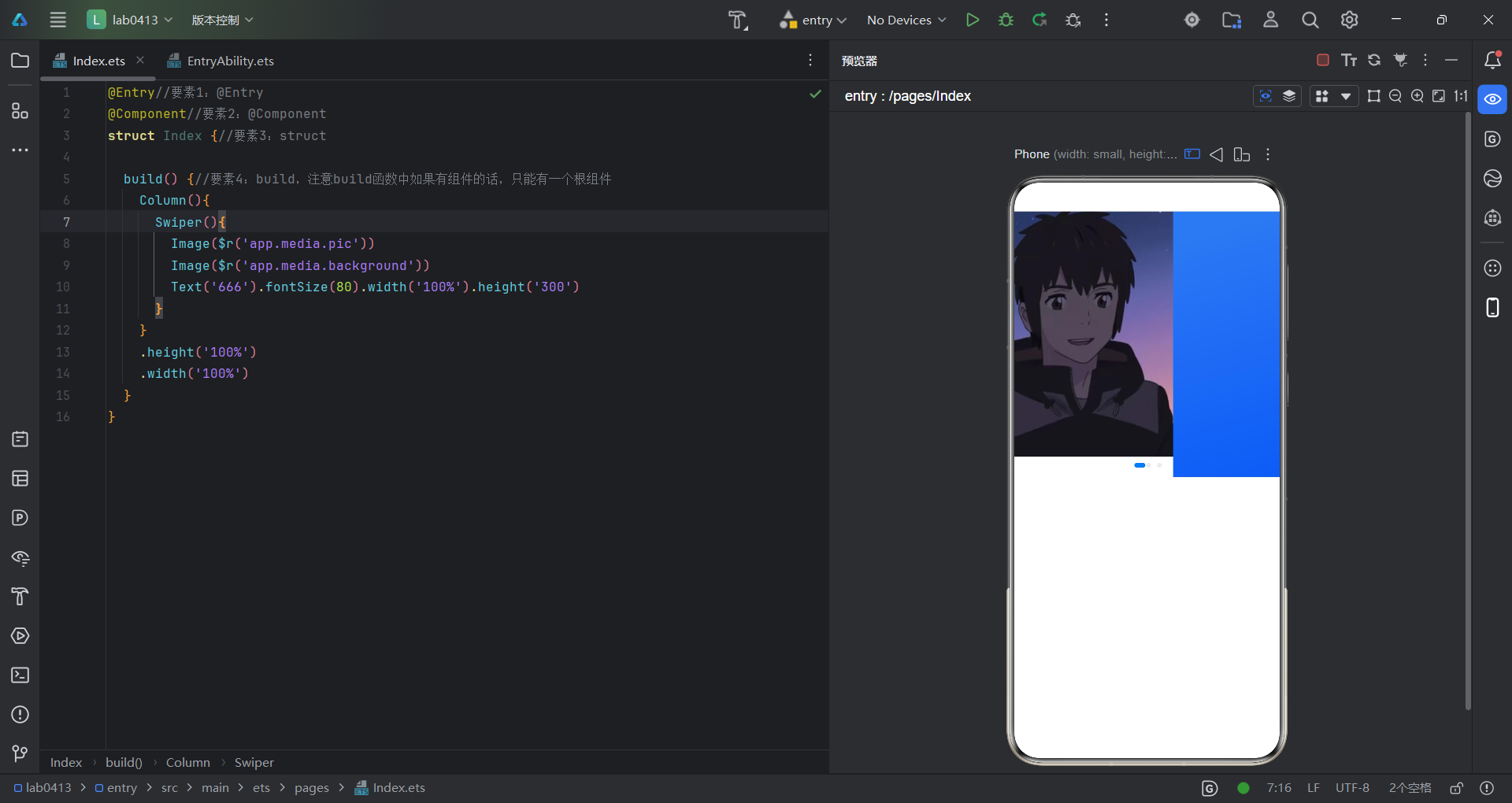Expand the device profile dropdown arrow
This screenshot has height=803, width=1512.
(1346, 96)
